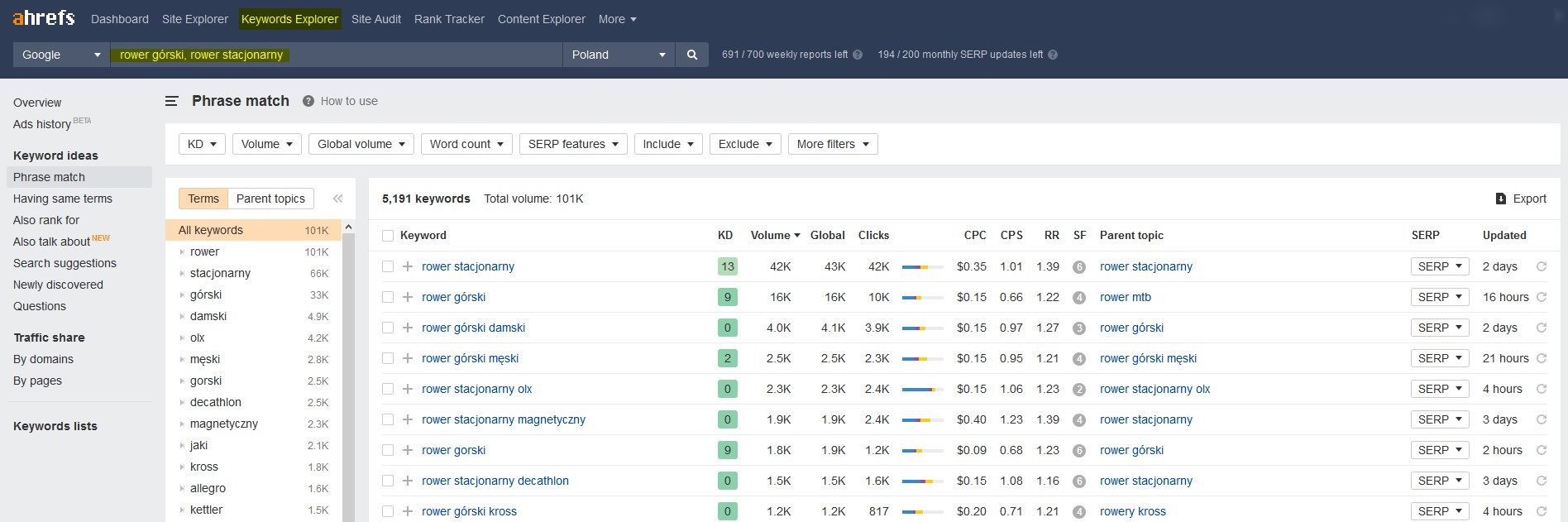Click the keyword search input field
The width and height of the screenshot is (1568, 522).
pyautogui.click(x=414, y=55)
